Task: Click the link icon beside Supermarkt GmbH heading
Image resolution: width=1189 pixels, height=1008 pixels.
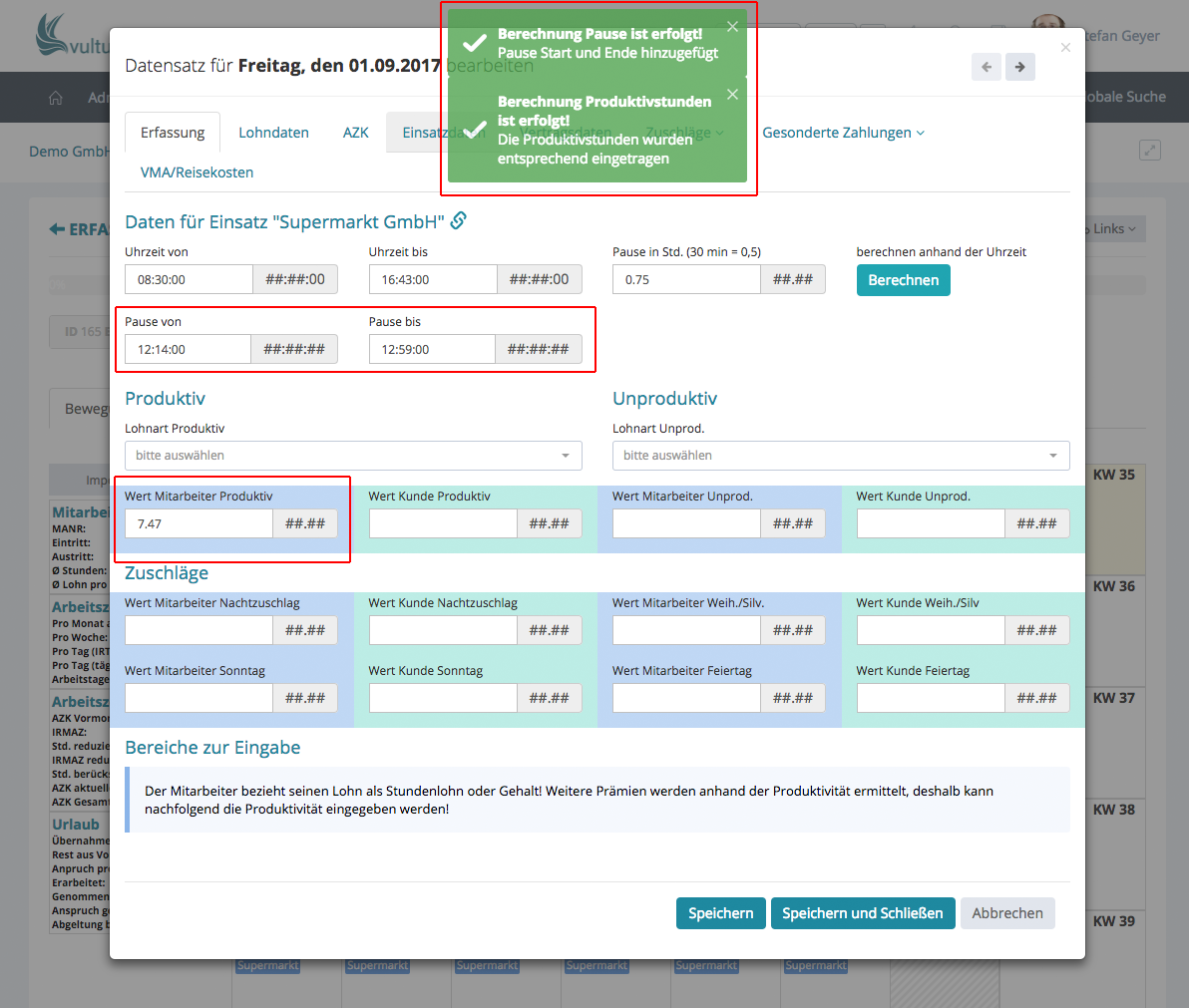Action: [459, 220]
